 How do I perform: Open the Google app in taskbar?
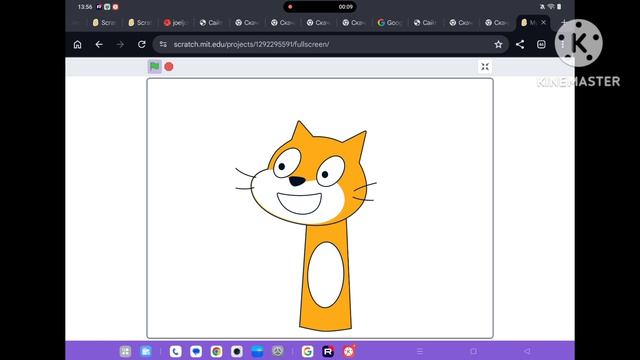point(307,351)
